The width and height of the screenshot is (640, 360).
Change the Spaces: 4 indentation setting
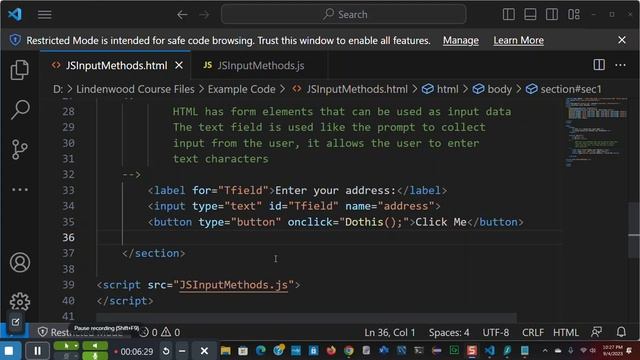[x=449, y=332]
